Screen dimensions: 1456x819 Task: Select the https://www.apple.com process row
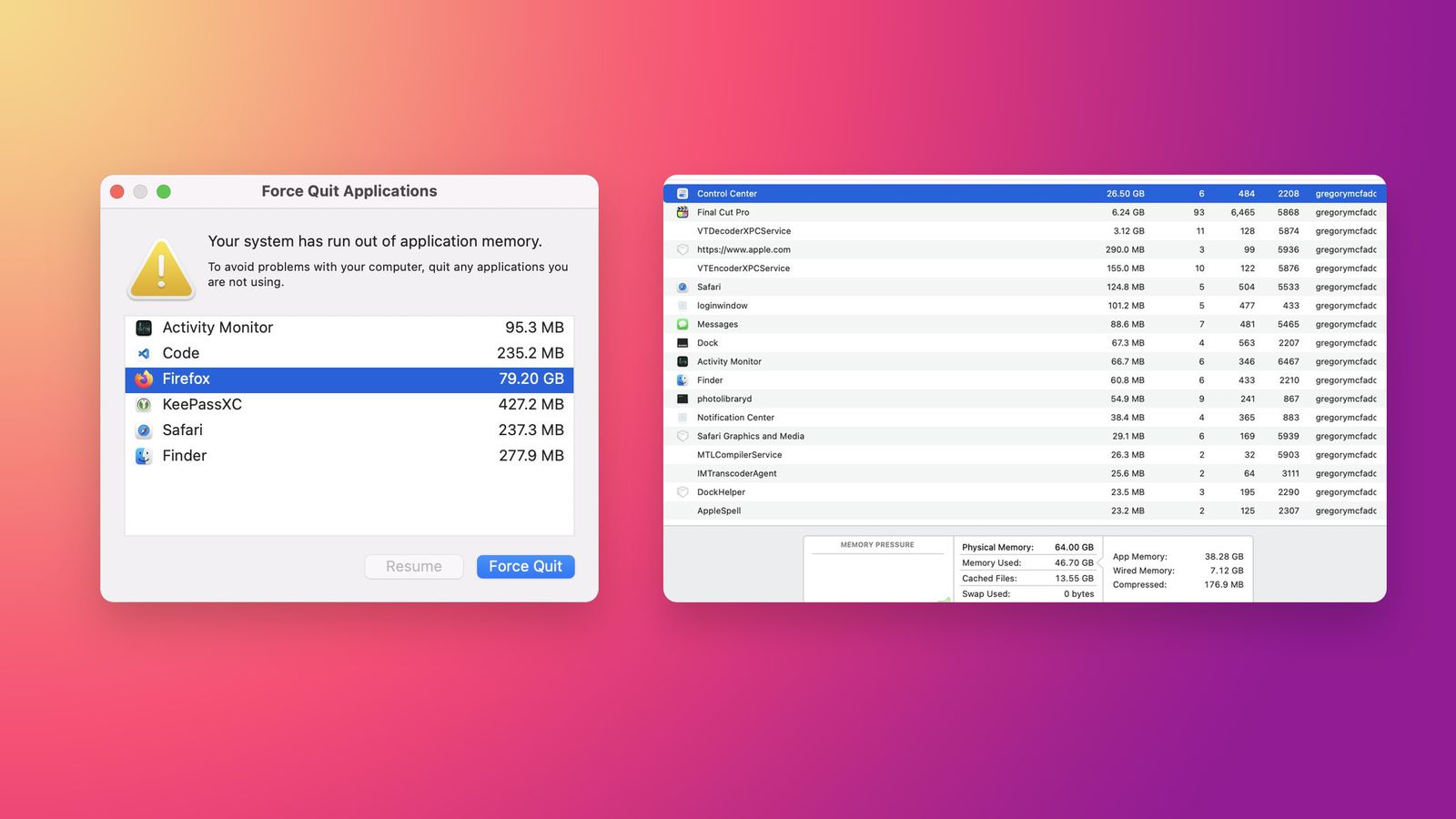click(1025, 249)
